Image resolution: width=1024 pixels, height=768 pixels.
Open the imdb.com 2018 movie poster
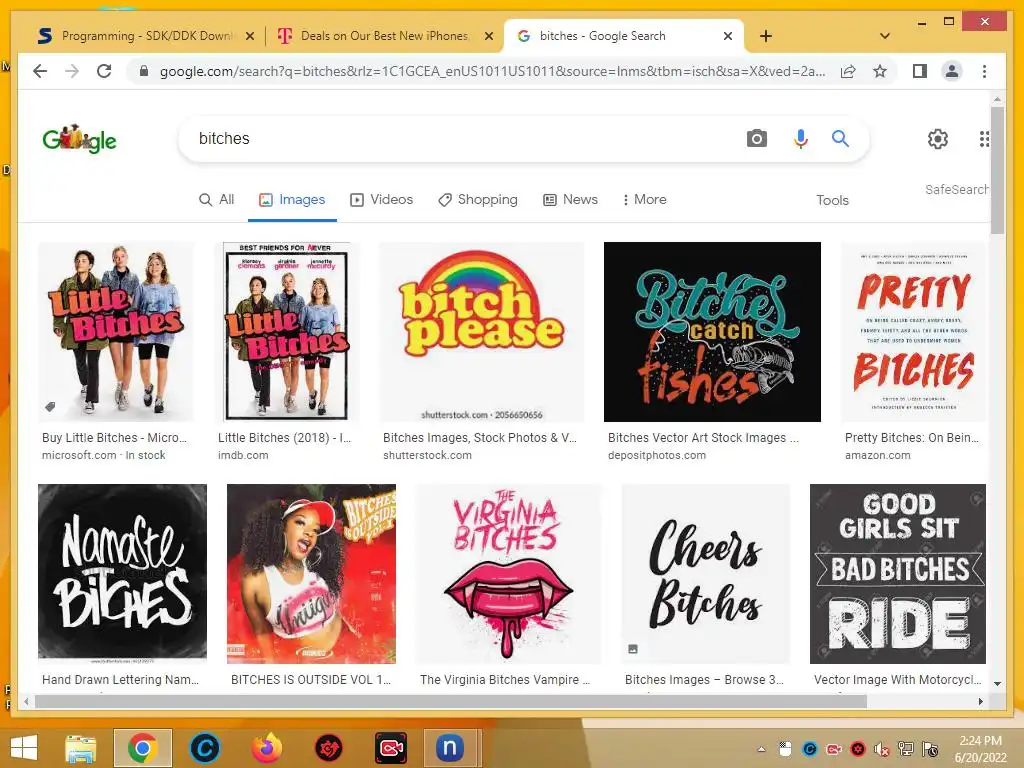point(287,332)
